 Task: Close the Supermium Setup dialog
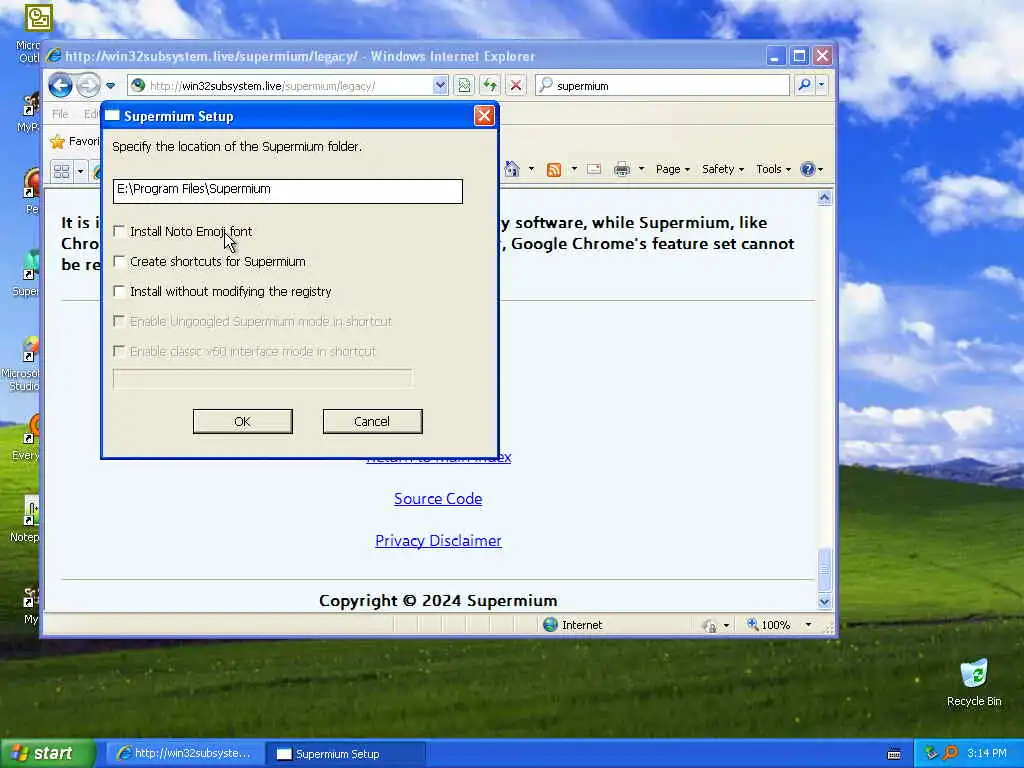point(484,116)
